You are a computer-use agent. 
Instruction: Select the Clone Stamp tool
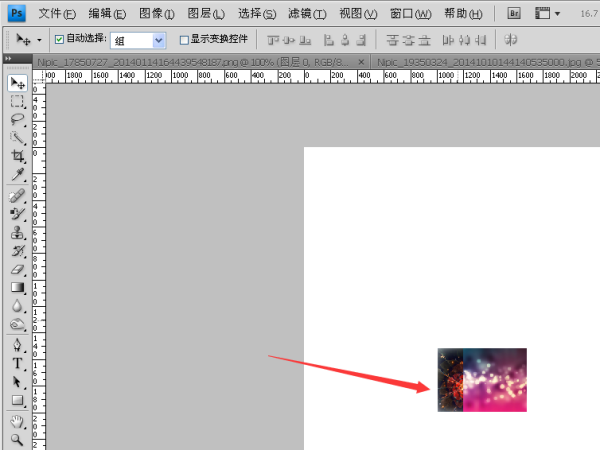(17, 233)
